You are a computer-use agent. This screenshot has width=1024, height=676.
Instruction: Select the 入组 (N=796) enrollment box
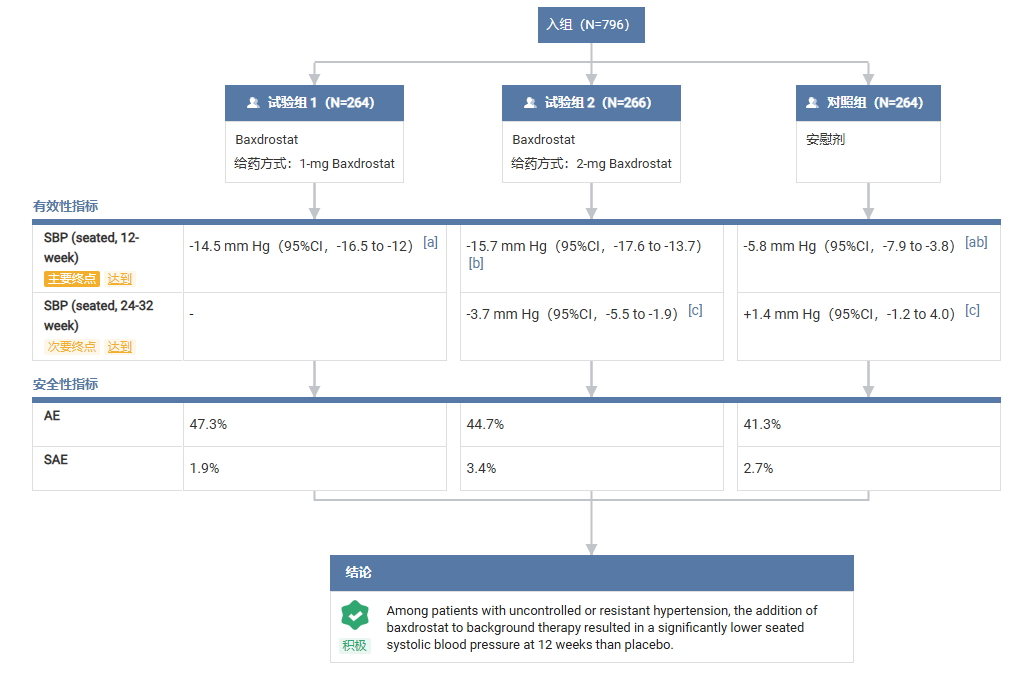[591, 24]
